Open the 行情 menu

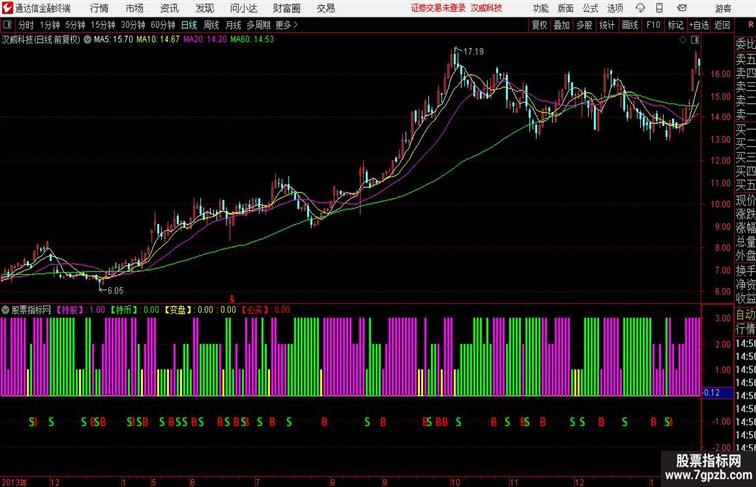click(x=99, y=8)
